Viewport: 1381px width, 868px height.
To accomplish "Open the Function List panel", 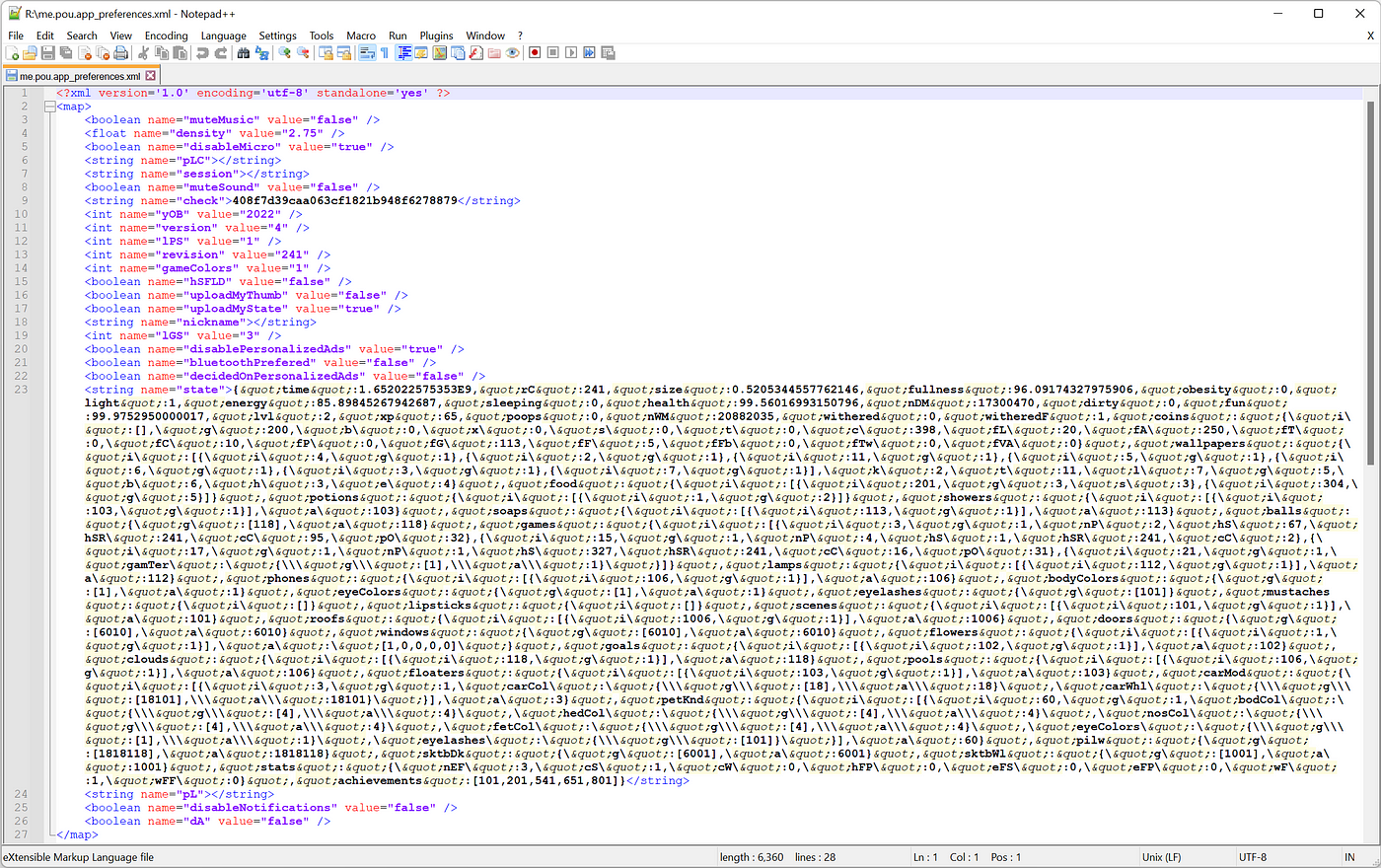I will click(475, 53).
